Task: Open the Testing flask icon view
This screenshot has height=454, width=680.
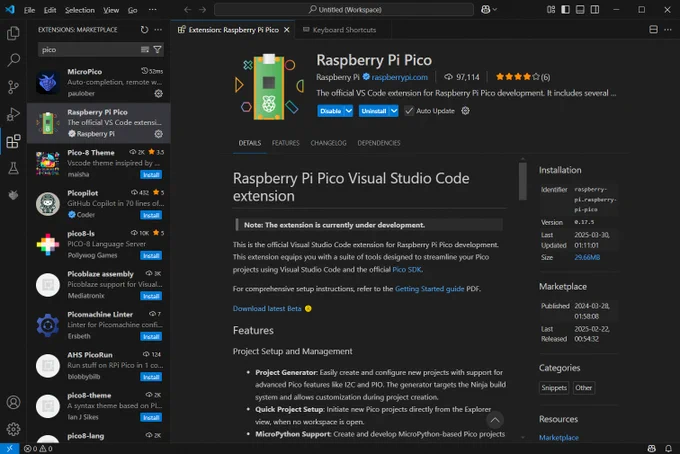Action: point(13,168)
